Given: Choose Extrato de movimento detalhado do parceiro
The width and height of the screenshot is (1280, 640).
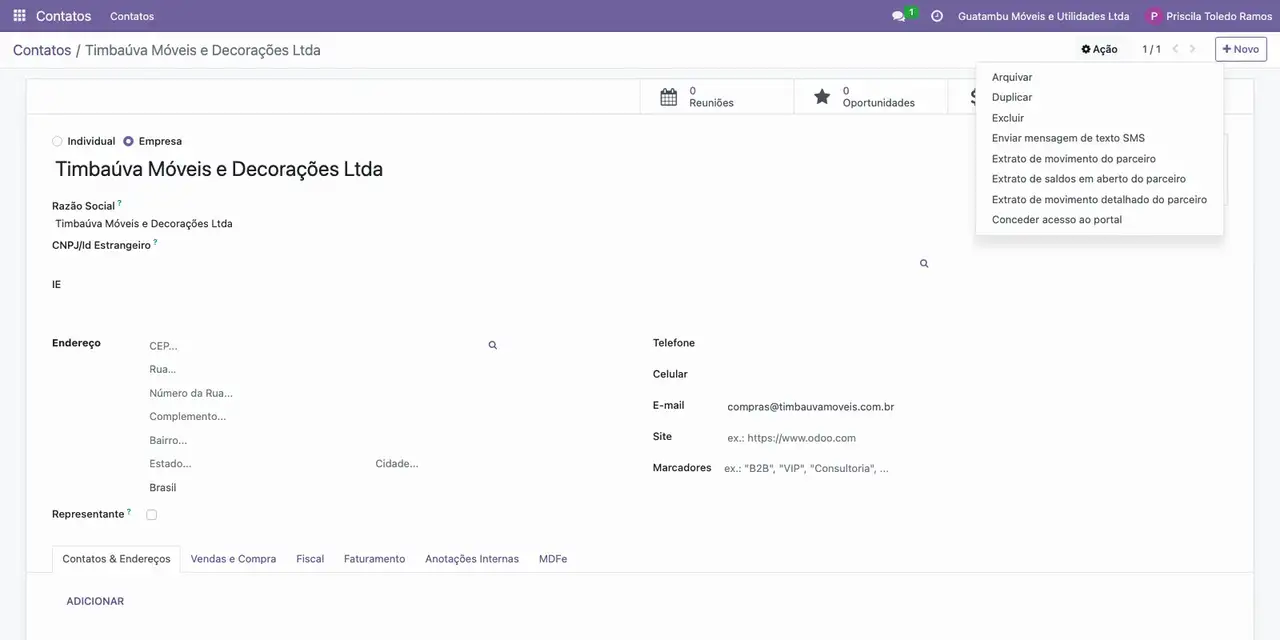Looking at the screenshot, I should coord(1099,199).
